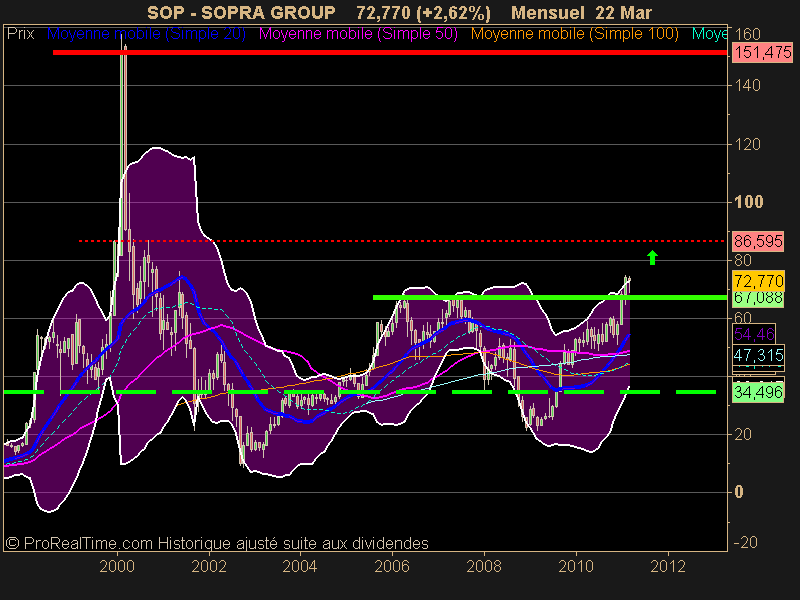Viewport: 800px width, 600px height.
Task: Click the 160 value on price axis
Action: (747, 35)
